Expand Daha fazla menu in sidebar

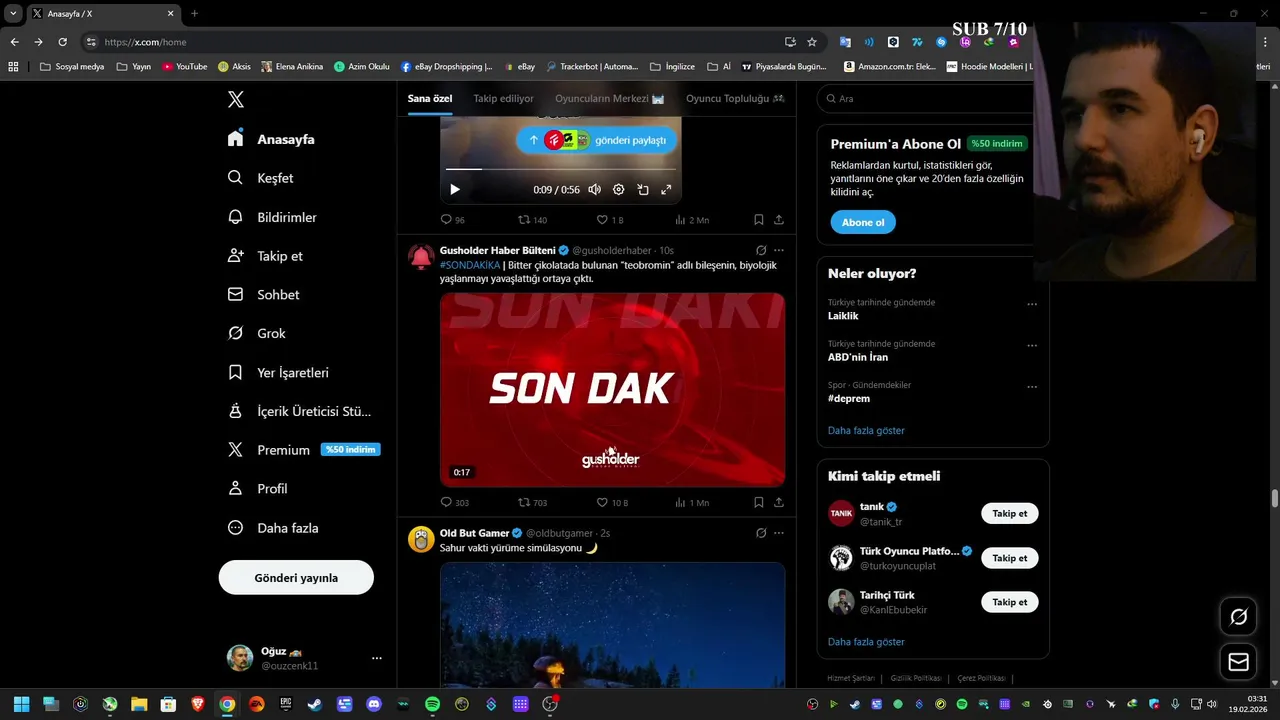coord(273,528)
